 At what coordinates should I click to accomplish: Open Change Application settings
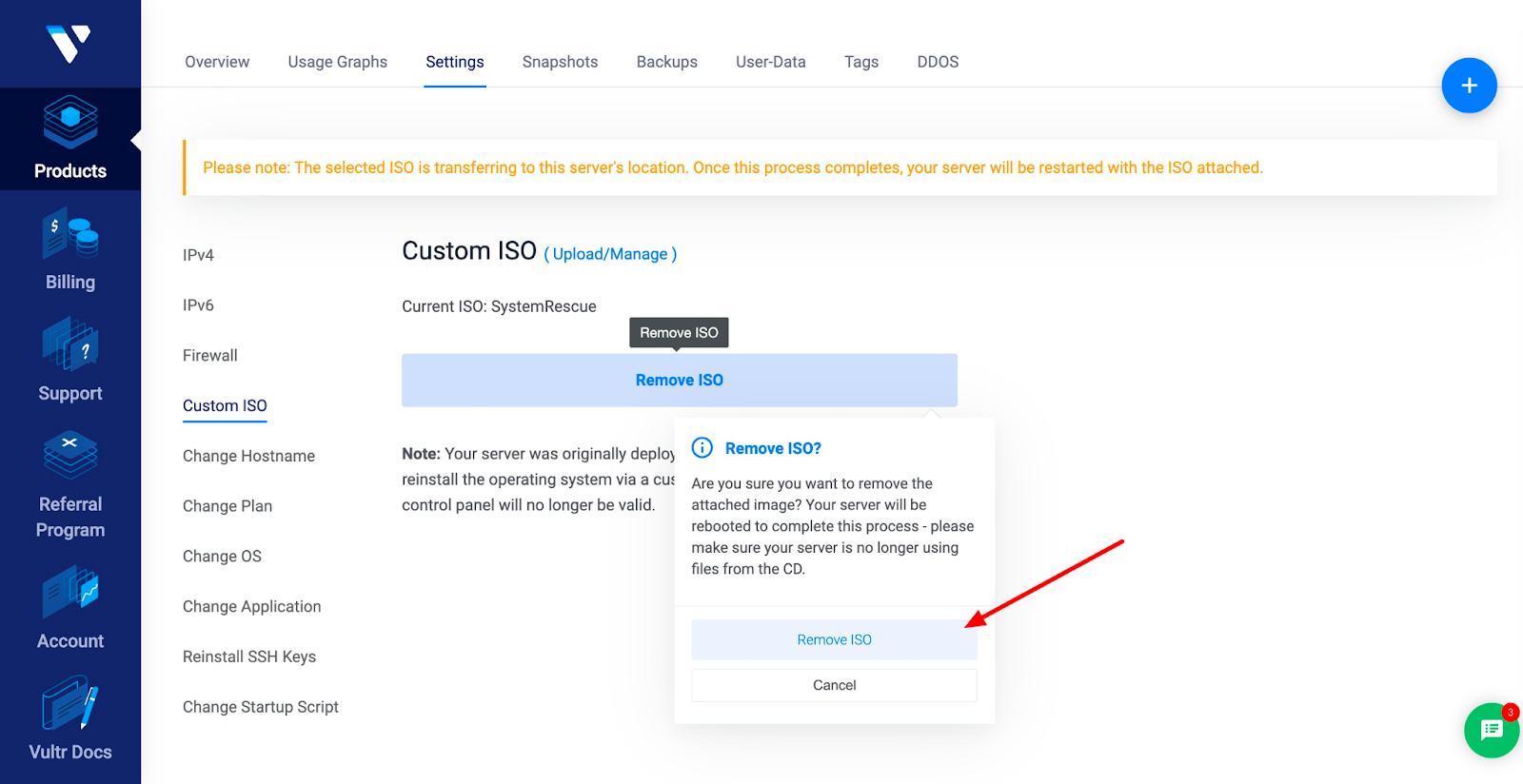pyautogui.click(x=252, y=607)
